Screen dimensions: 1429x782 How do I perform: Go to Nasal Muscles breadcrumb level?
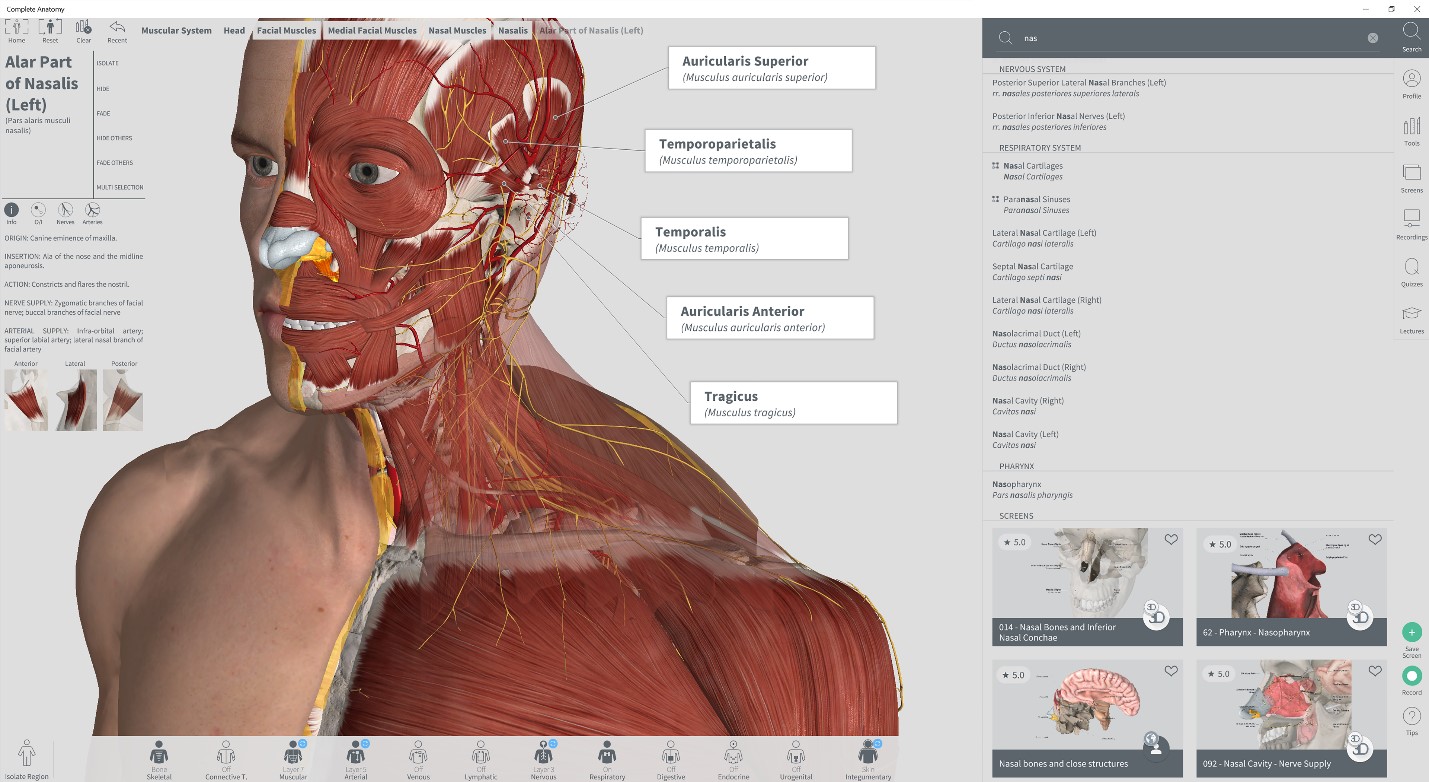point(457,31)
